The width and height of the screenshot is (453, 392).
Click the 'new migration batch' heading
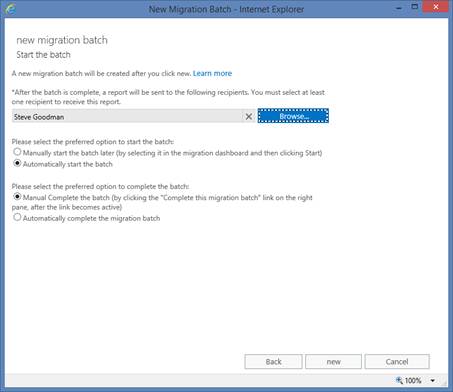62,40
